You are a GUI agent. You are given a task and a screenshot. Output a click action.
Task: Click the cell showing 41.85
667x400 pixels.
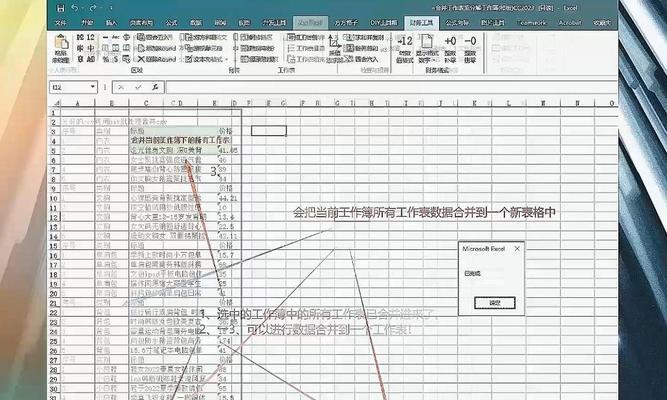click(x=228, y=150)
